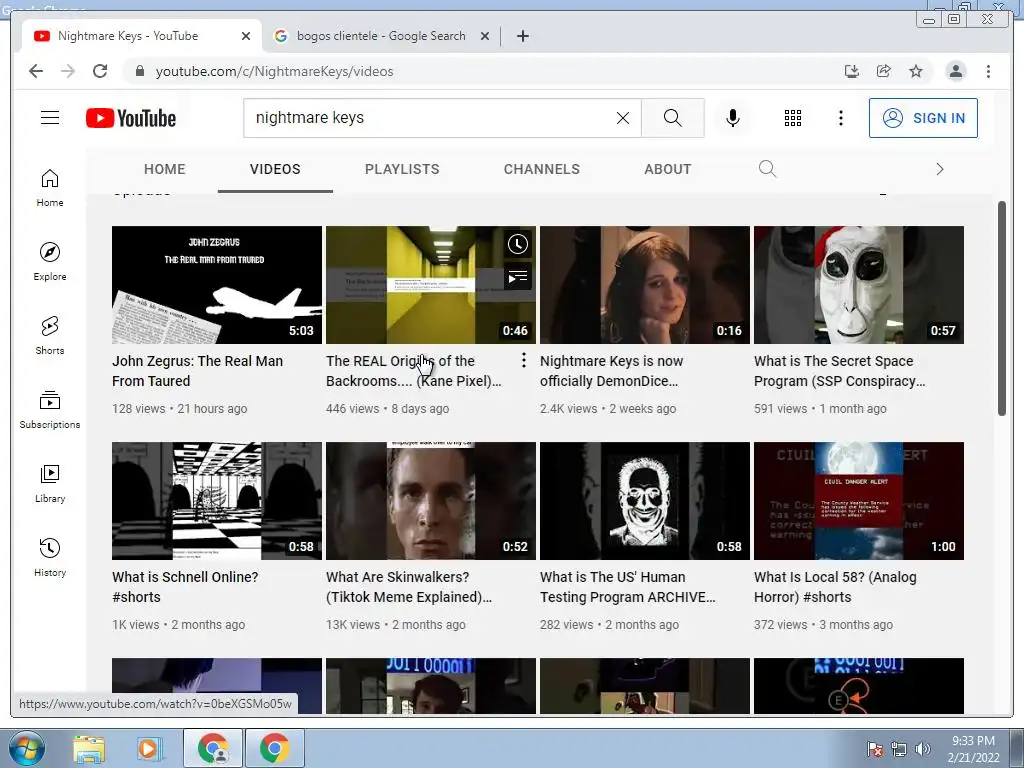Click the volume speaker tray icon
1024x768 pixels.
coord(923,749)
